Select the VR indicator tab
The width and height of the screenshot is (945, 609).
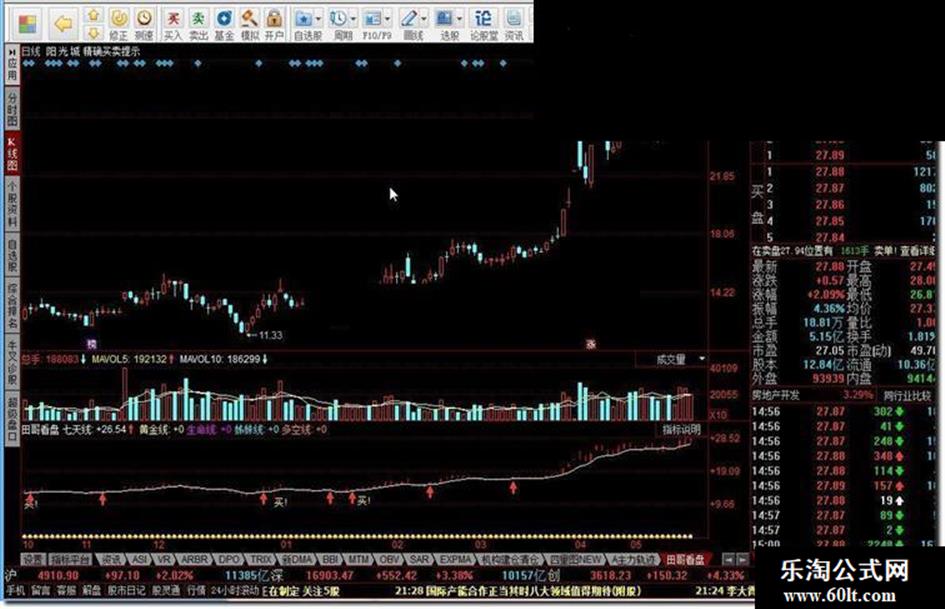tap(164, 560)
